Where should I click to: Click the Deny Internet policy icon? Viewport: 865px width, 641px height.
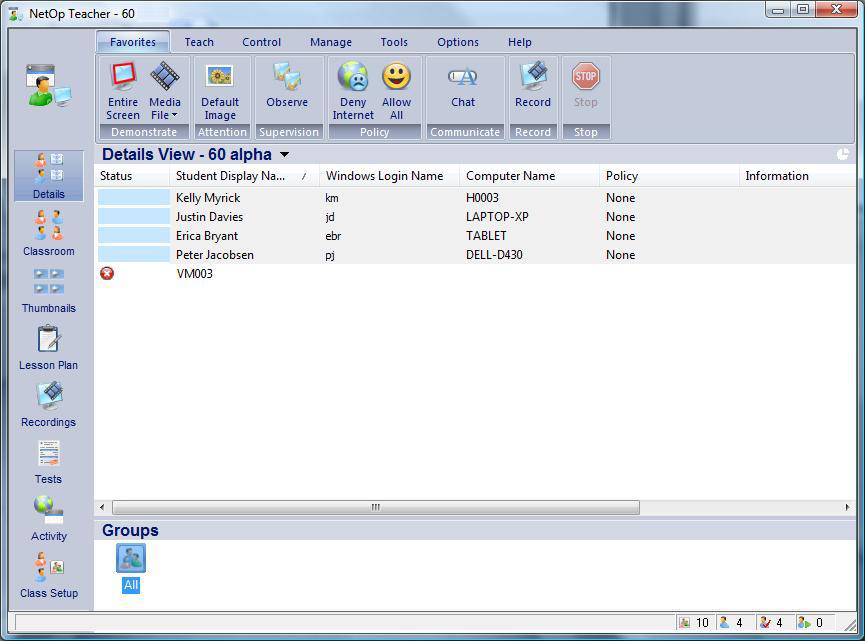coord(353,76)
